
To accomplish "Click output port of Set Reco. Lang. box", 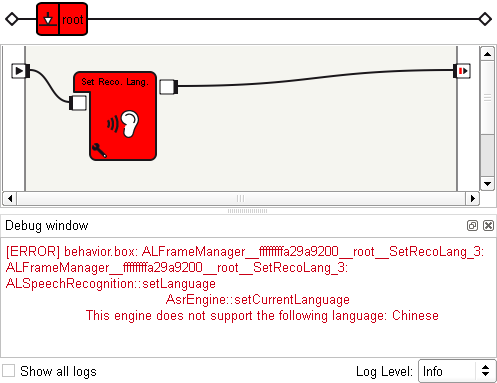I will point(168,87).
